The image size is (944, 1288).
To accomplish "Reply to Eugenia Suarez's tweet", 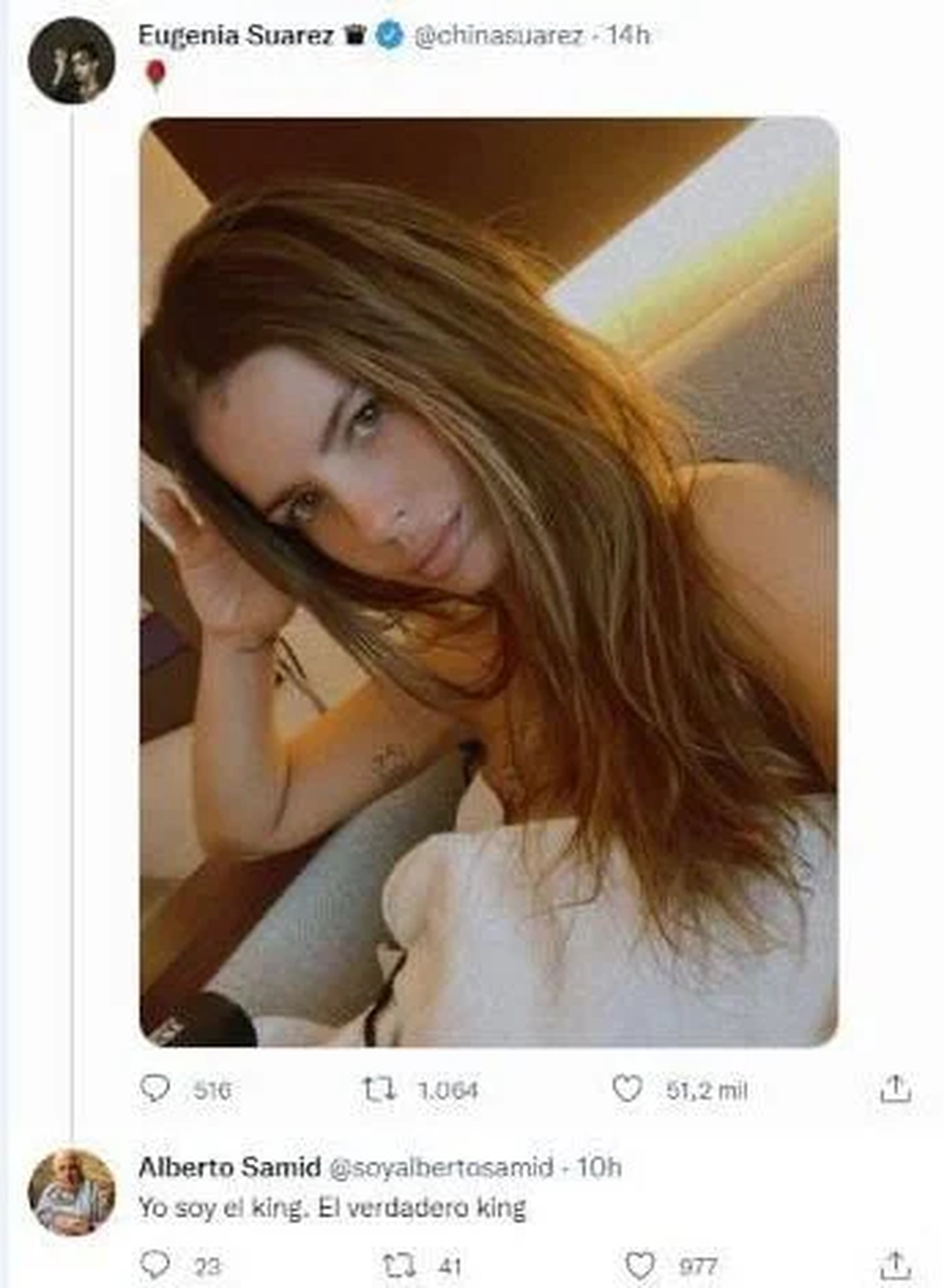I will click(155, 1089).
